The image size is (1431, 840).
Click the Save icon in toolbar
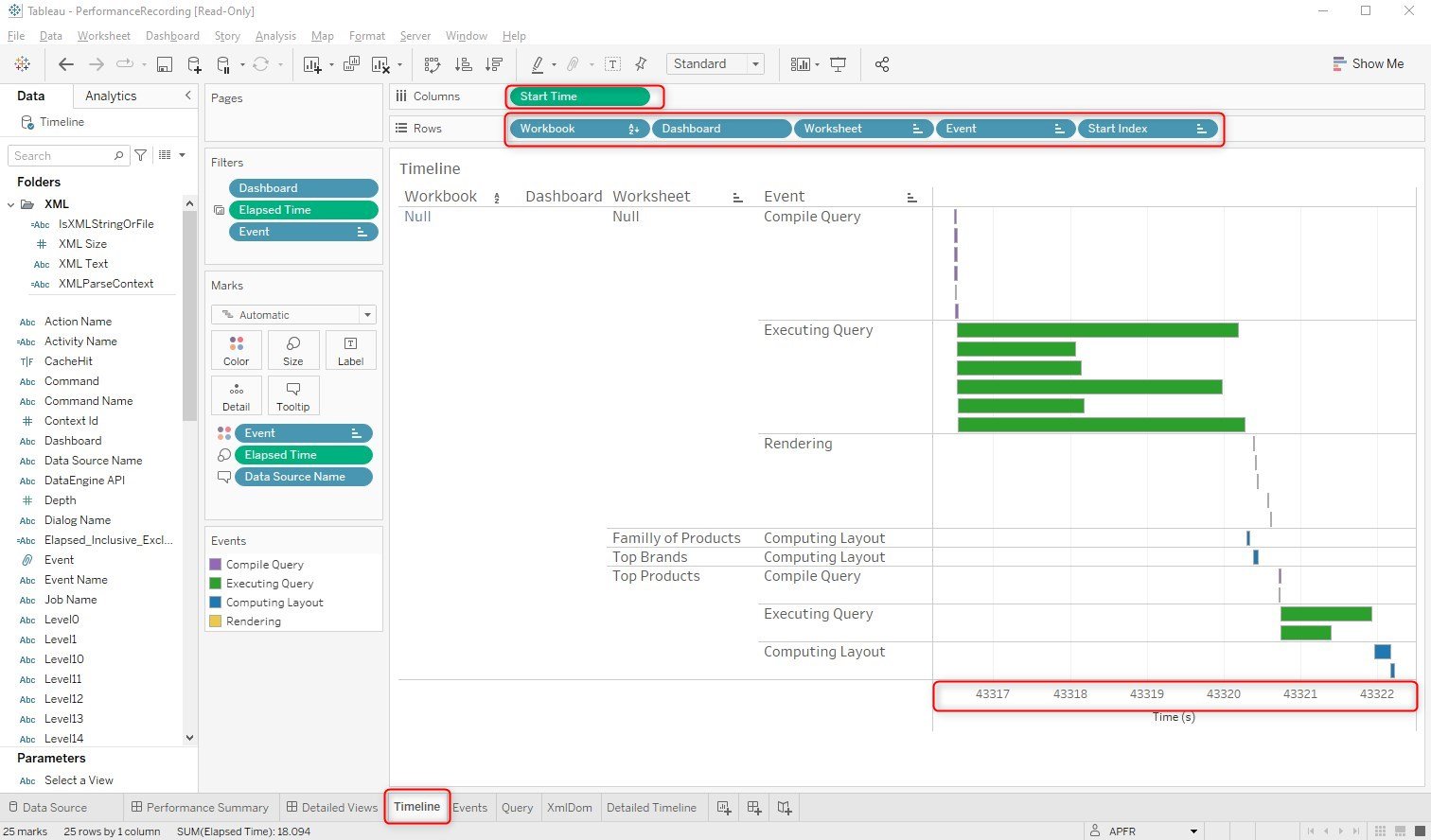(x=165, y=64)
